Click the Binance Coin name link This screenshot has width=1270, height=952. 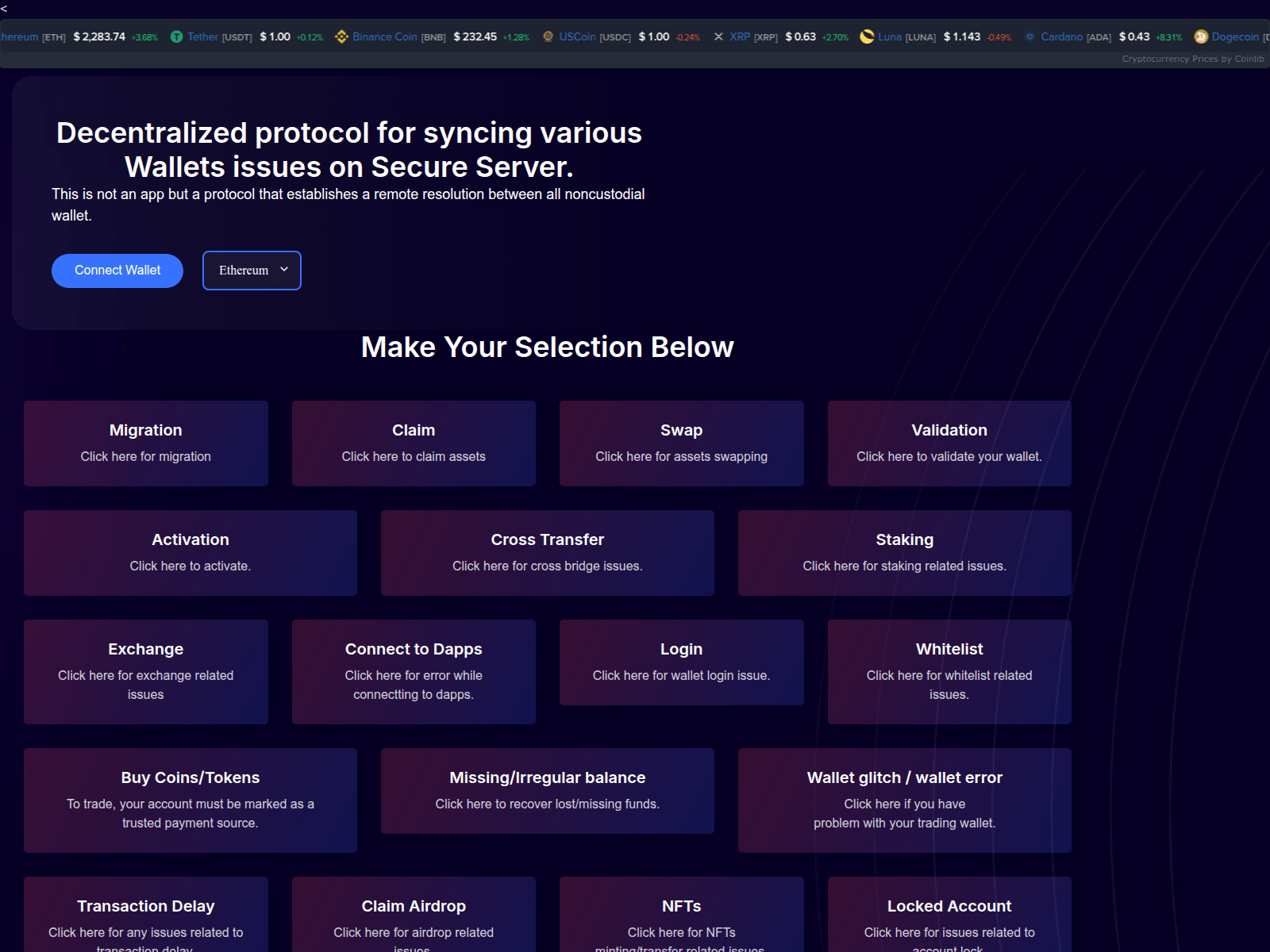(x=384, y=37)
